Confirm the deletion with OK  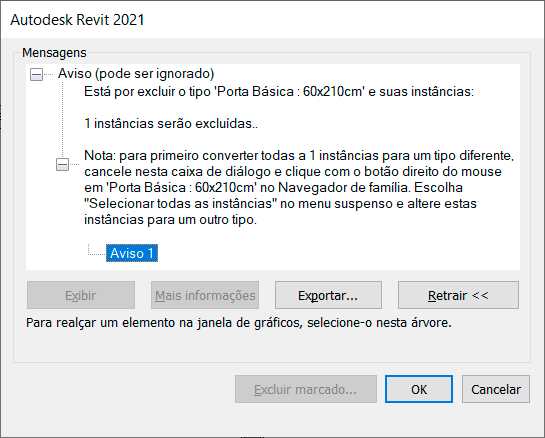[x=419, y=389]
